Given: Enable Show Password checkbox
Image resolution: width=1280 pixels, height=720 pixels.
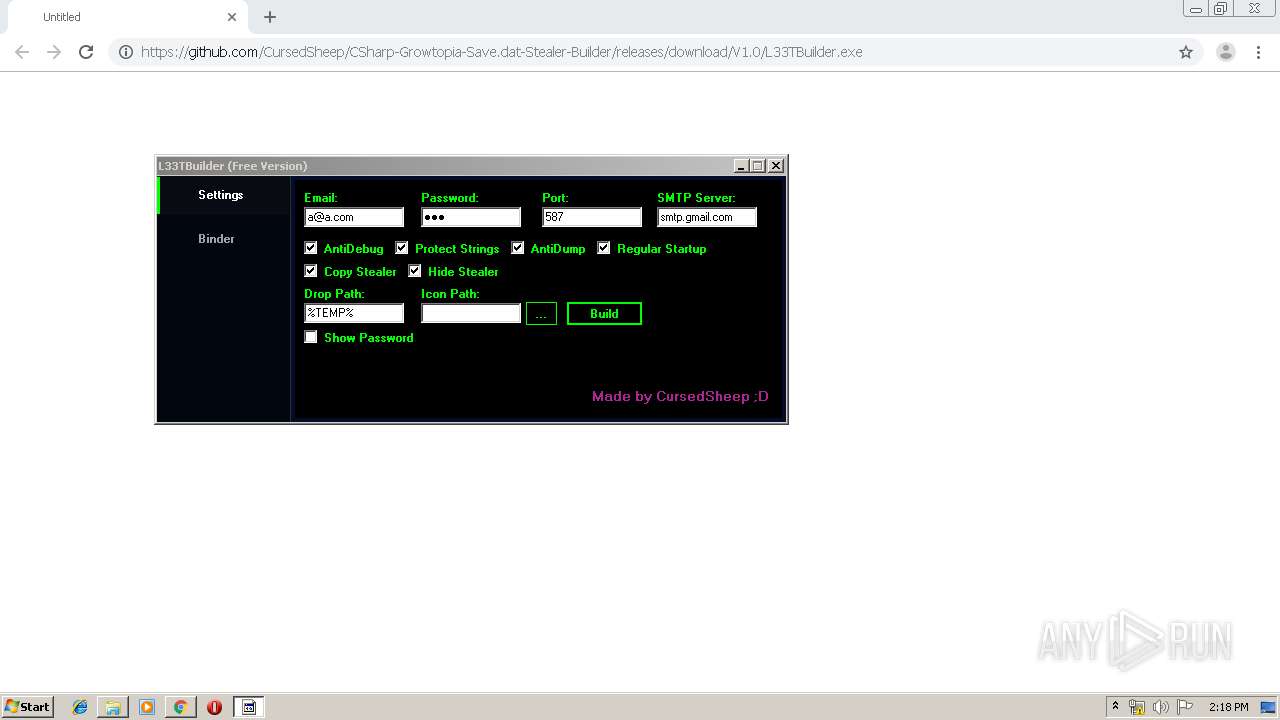Looking at the screenshot, I should pos(311,337).
